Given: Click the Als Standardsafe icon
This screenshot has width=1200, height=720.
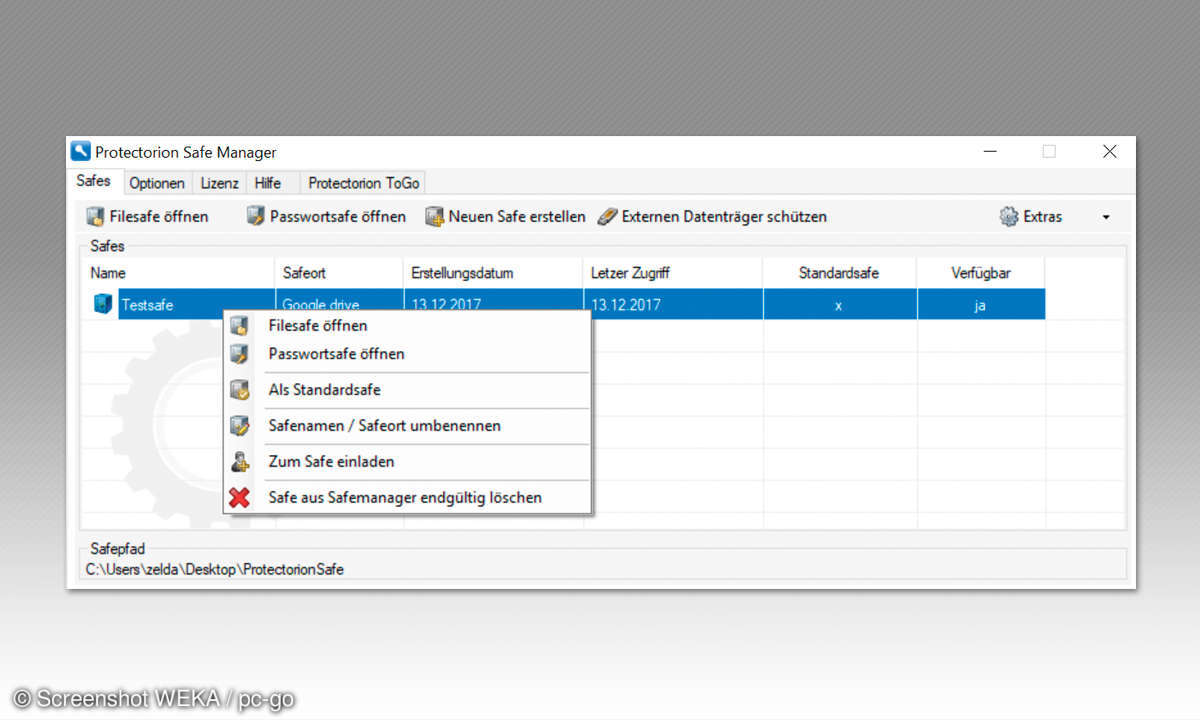Looking at the screenshot, I should [239, 390].
